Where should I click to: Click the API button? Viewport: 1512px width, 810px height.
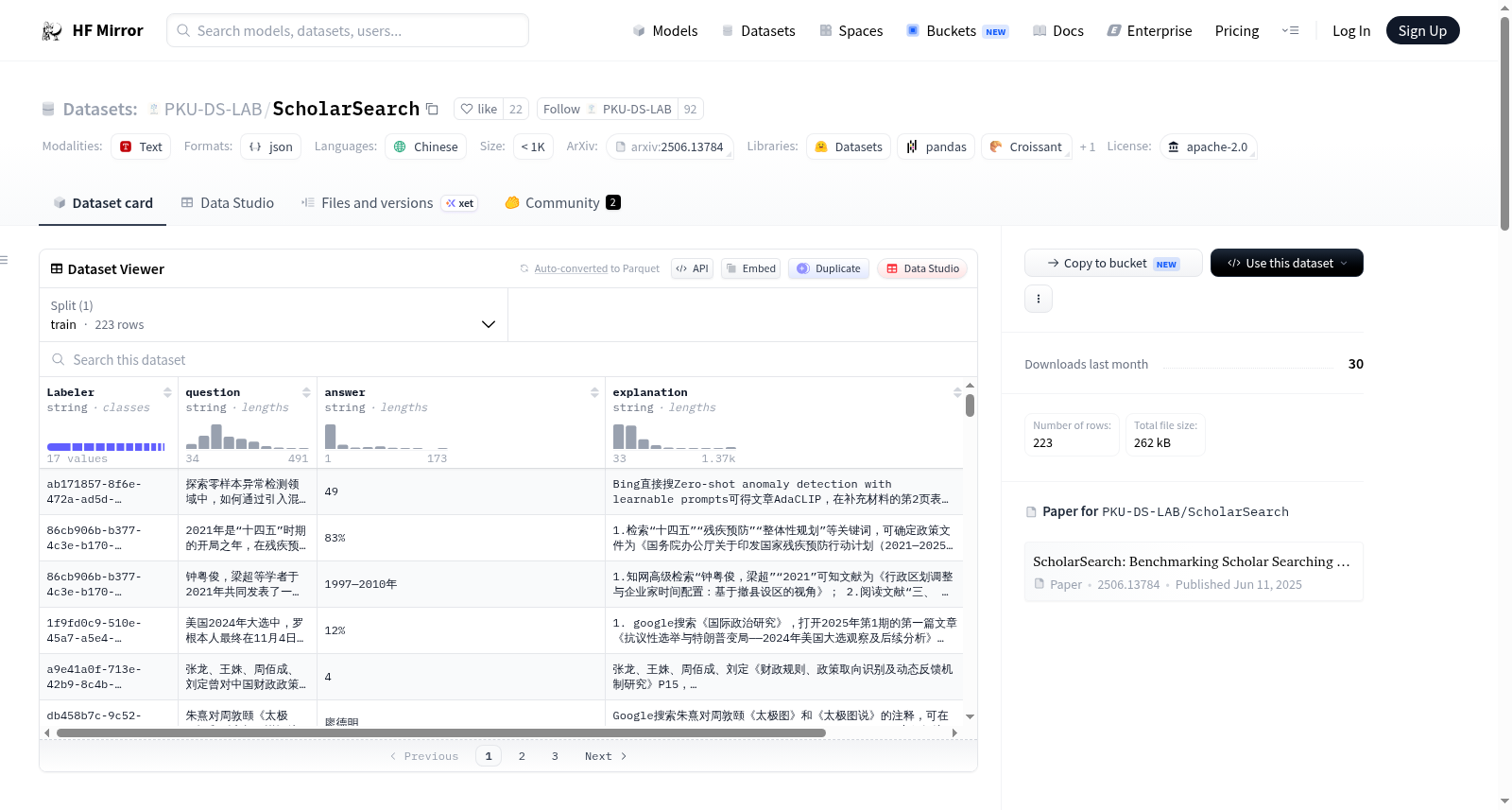(x=692, y=268)
